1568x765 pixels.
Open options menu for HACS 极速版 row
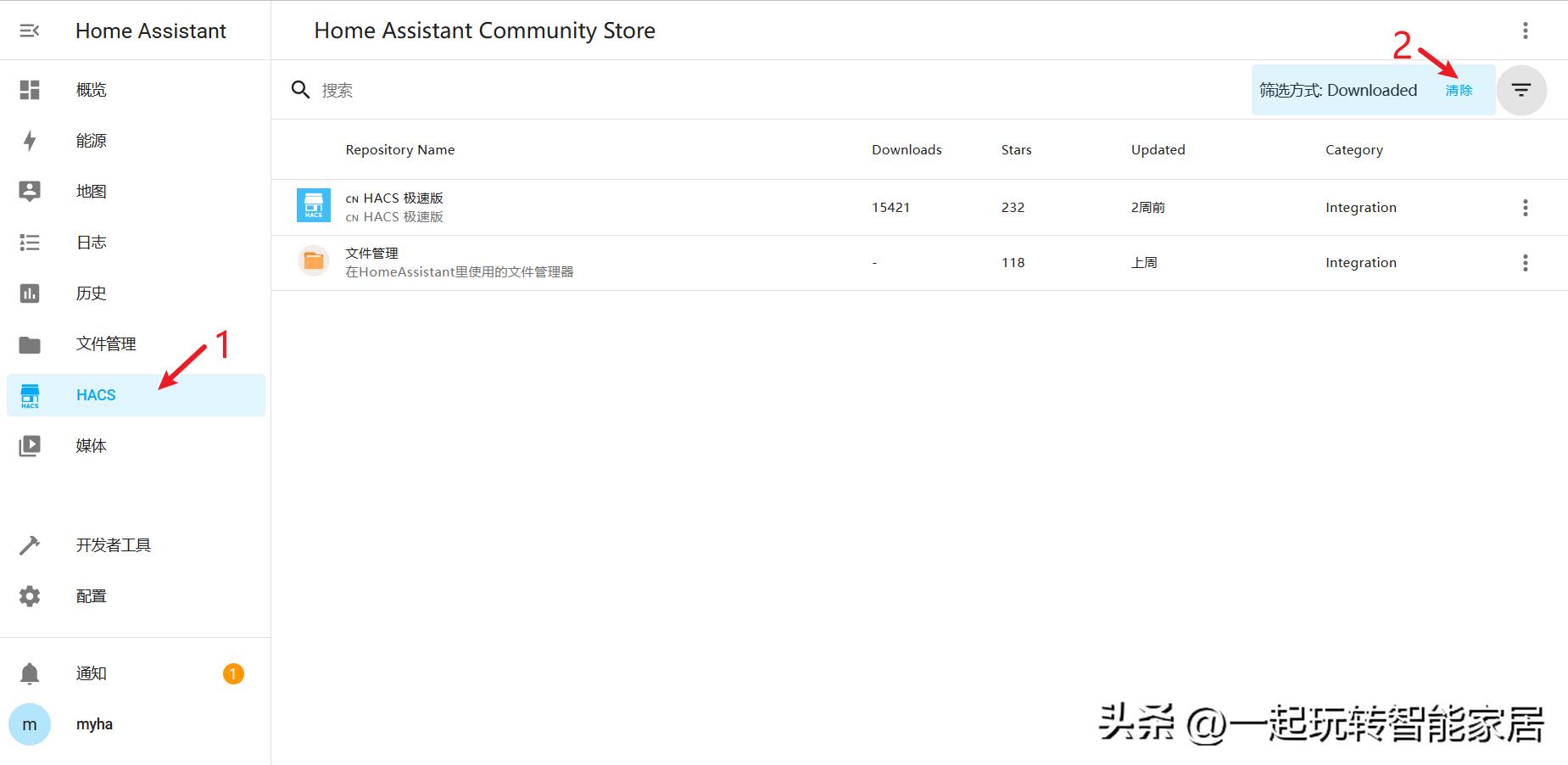tap(1524, 207)
